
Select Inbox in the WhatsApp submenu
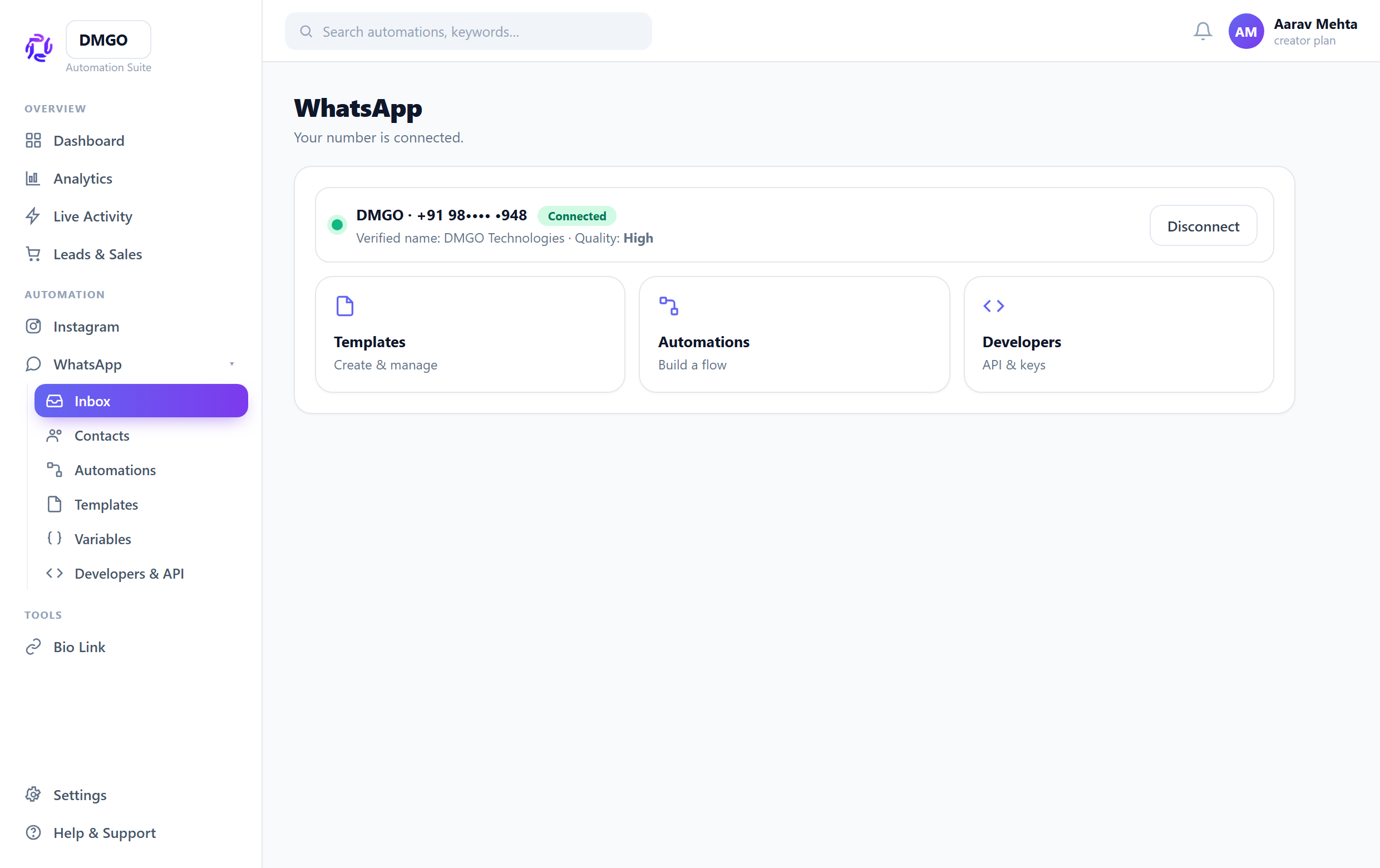pos(141,401)
